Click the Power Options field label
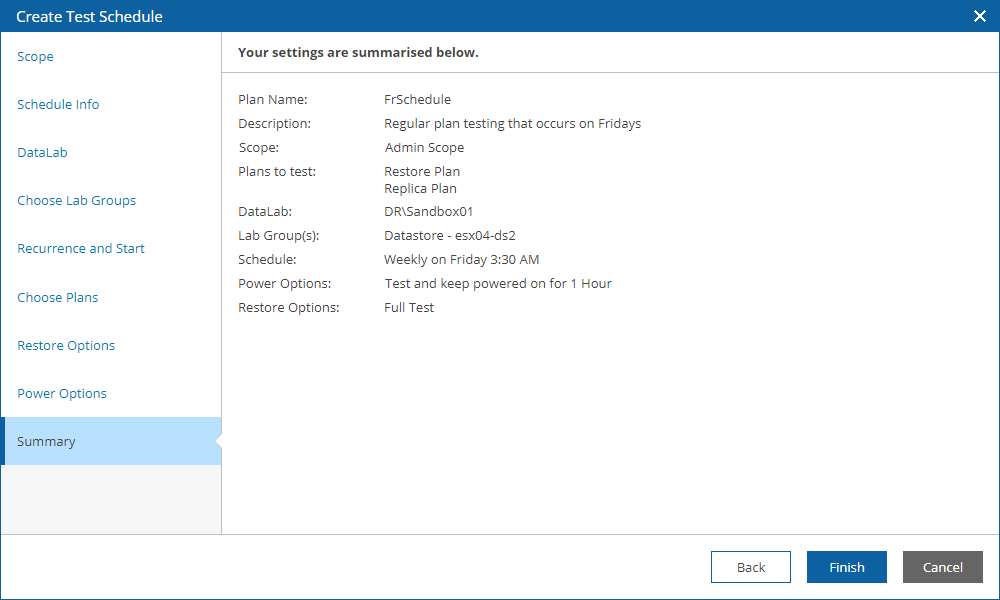Image resolution: width=1000 pixels, height=600 pixels. [x=284, y=284]
